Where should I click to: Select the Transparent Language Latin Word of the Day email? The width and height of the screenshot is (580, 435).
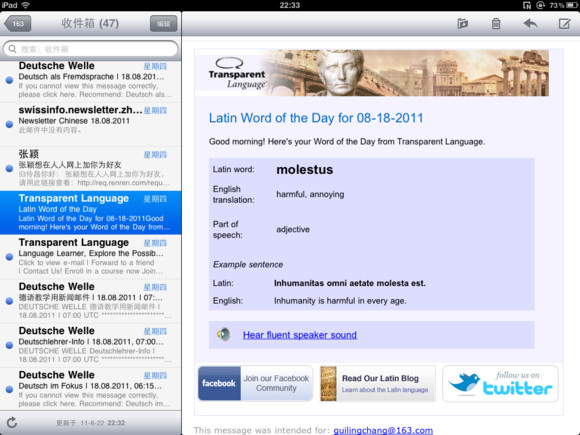point(91,213)
